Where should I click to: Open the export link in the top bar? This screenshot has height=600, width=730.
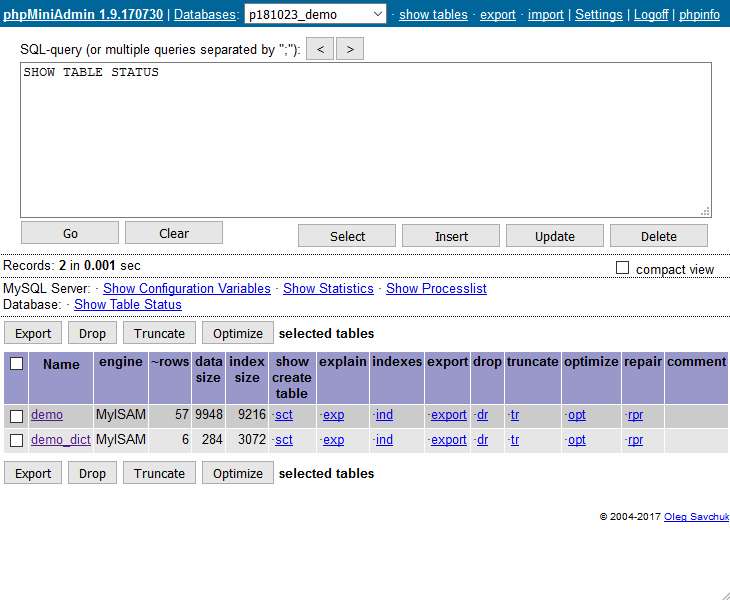coord(498,14)
